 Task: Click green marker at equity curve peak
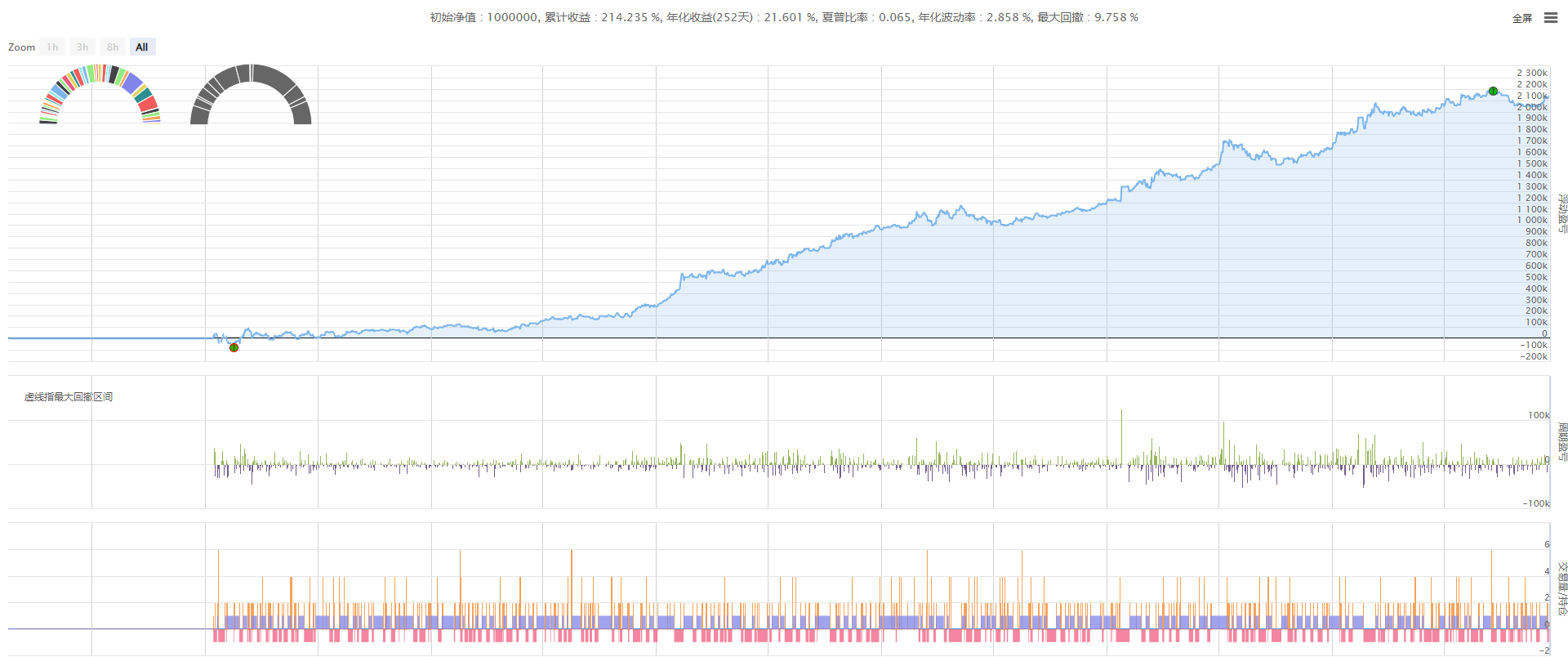1493,92
